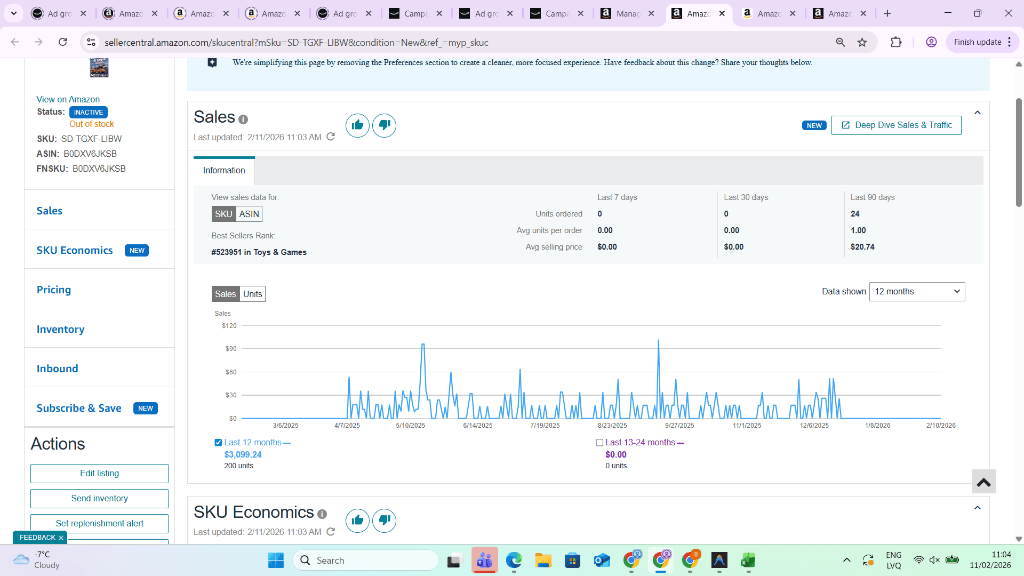Image resolution: width=1024 pixels, height=576 pixels.
Task: Open Microsoft Teams from the taskbar
Action: (x=485, y=560)
